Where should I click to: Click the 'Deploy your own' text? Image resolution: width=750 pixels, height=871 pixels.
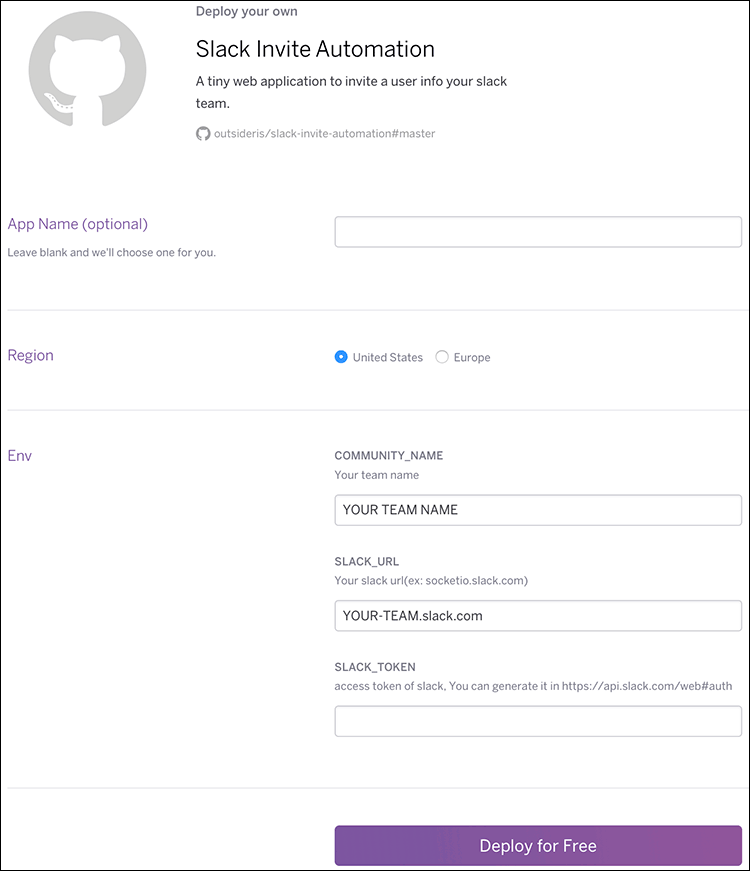pos(247,12)
